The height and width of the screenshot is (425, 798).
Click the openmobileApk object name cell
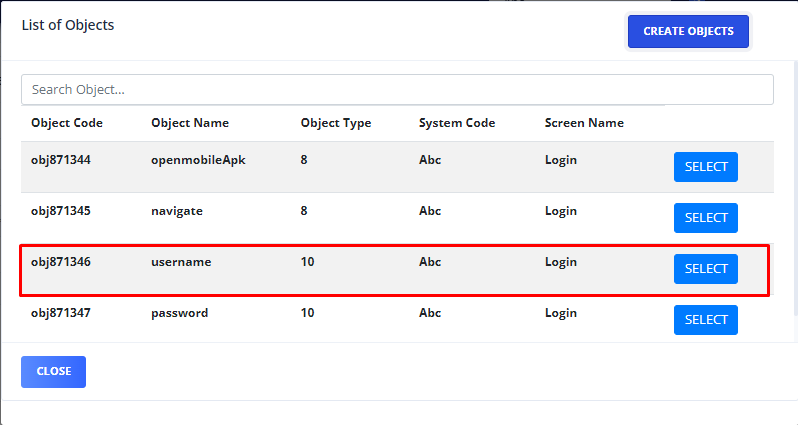pyautogui.click(x=198, y=160)
